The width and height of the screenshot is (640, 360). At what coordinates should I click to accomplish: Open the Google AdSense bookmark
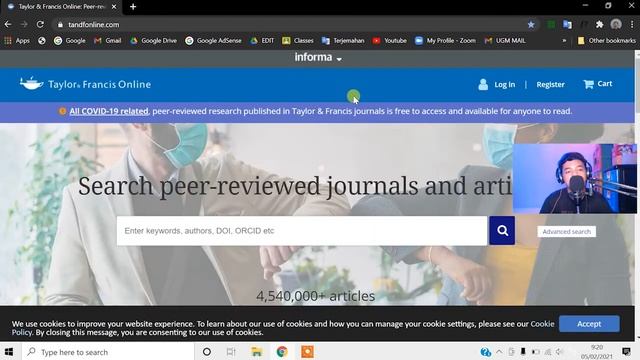point(213,40)
